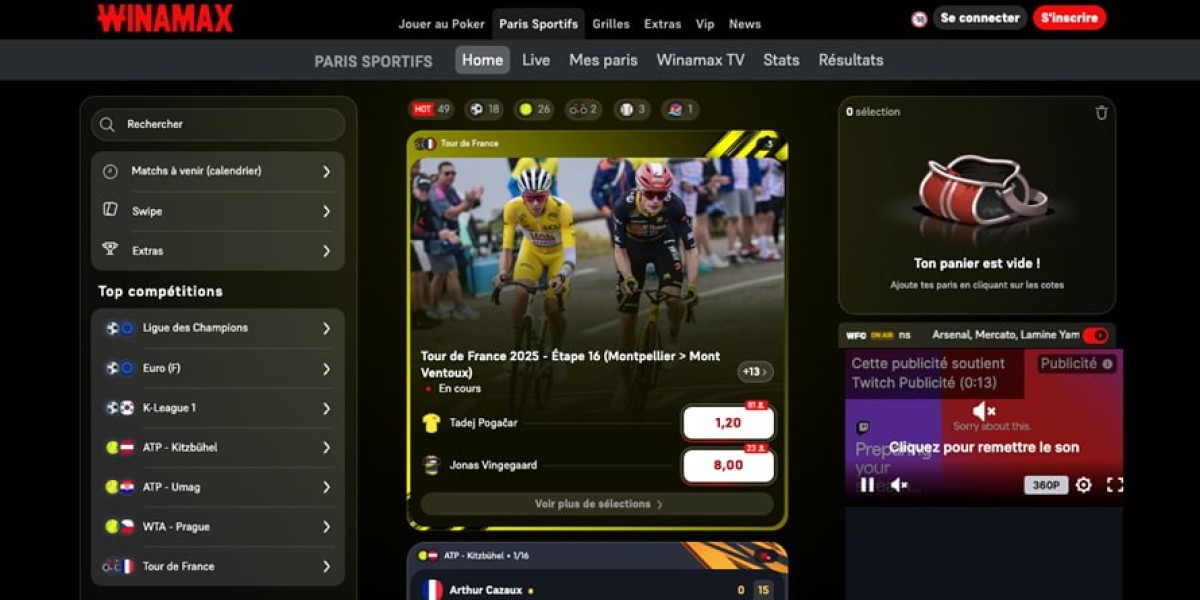Click the Winamax logo
1200x600 pixels.
pos(165,18)
